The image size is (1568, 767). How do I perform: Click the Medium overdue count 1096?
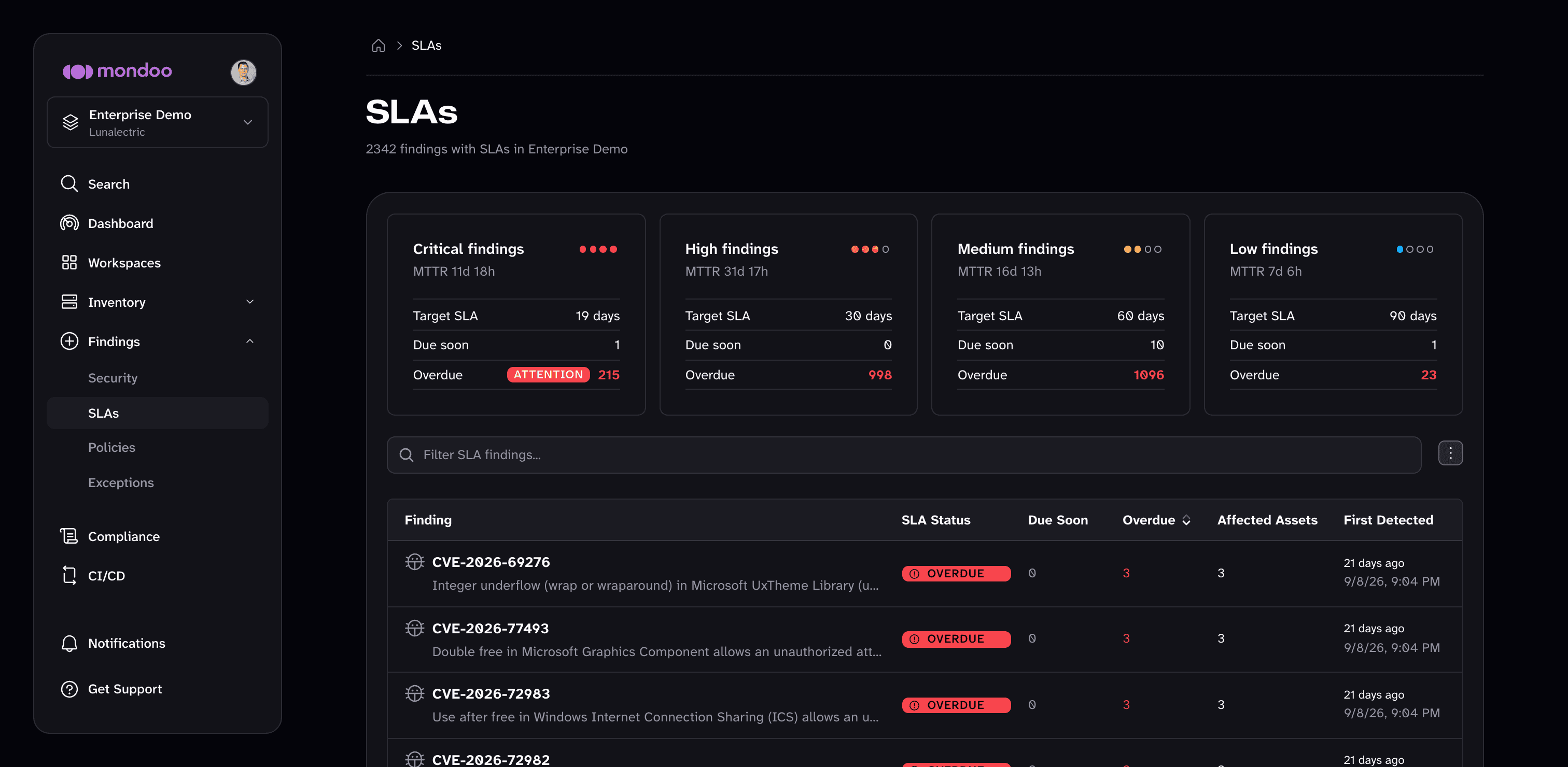pos(1149,375)
